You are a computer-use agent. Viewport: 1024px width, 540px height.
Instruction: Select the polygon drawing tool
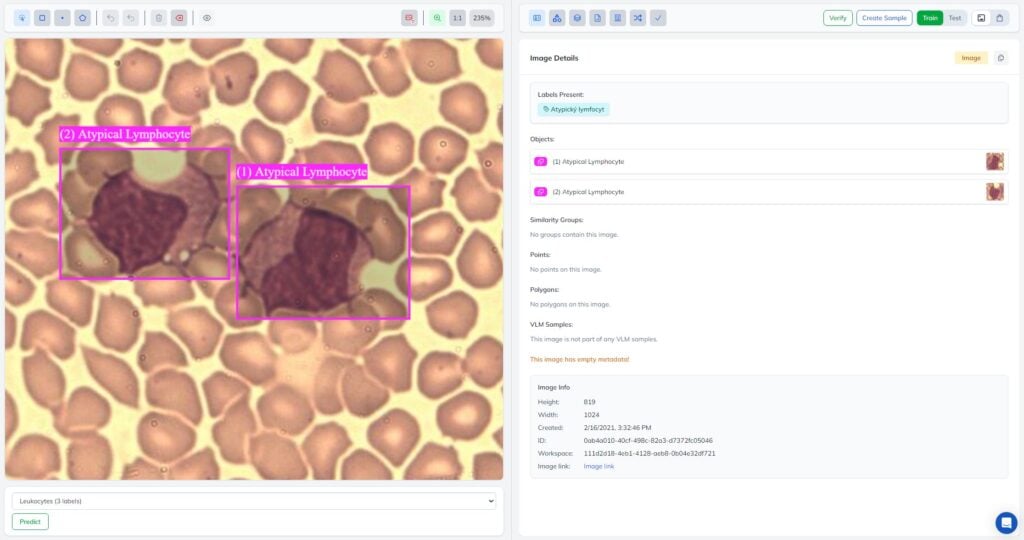click(82, 18)
